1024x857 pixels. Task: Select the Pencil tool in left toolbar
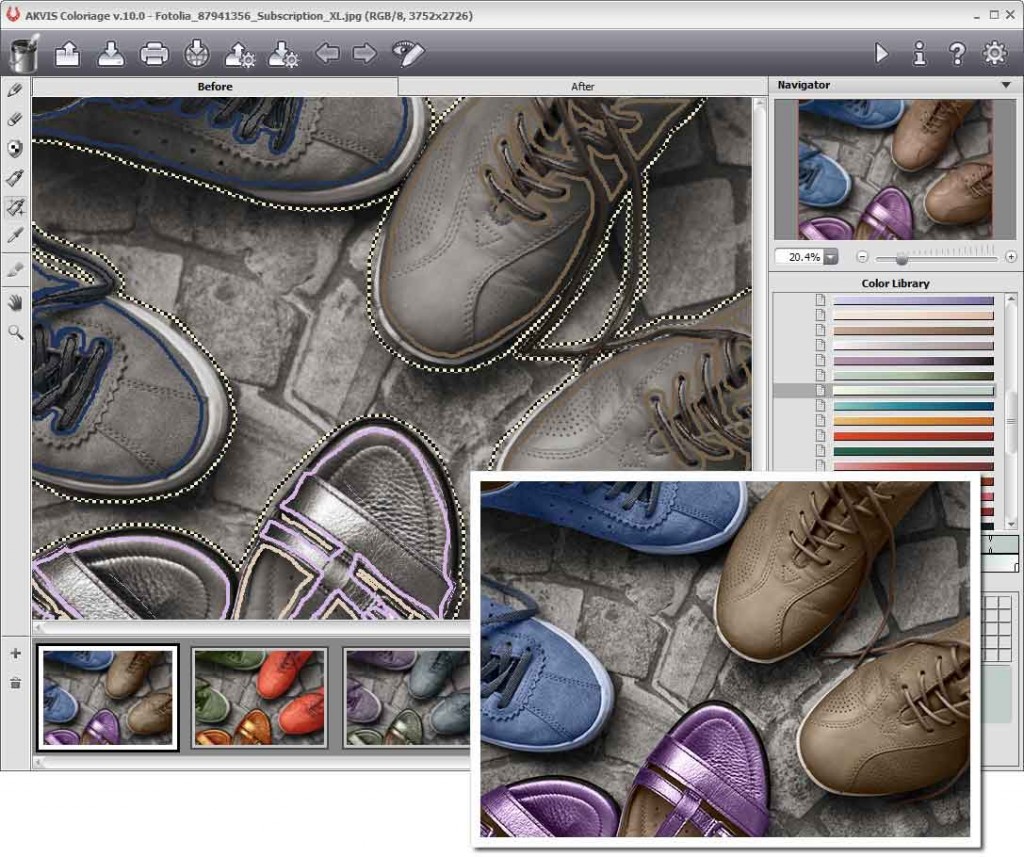[15, 90]
